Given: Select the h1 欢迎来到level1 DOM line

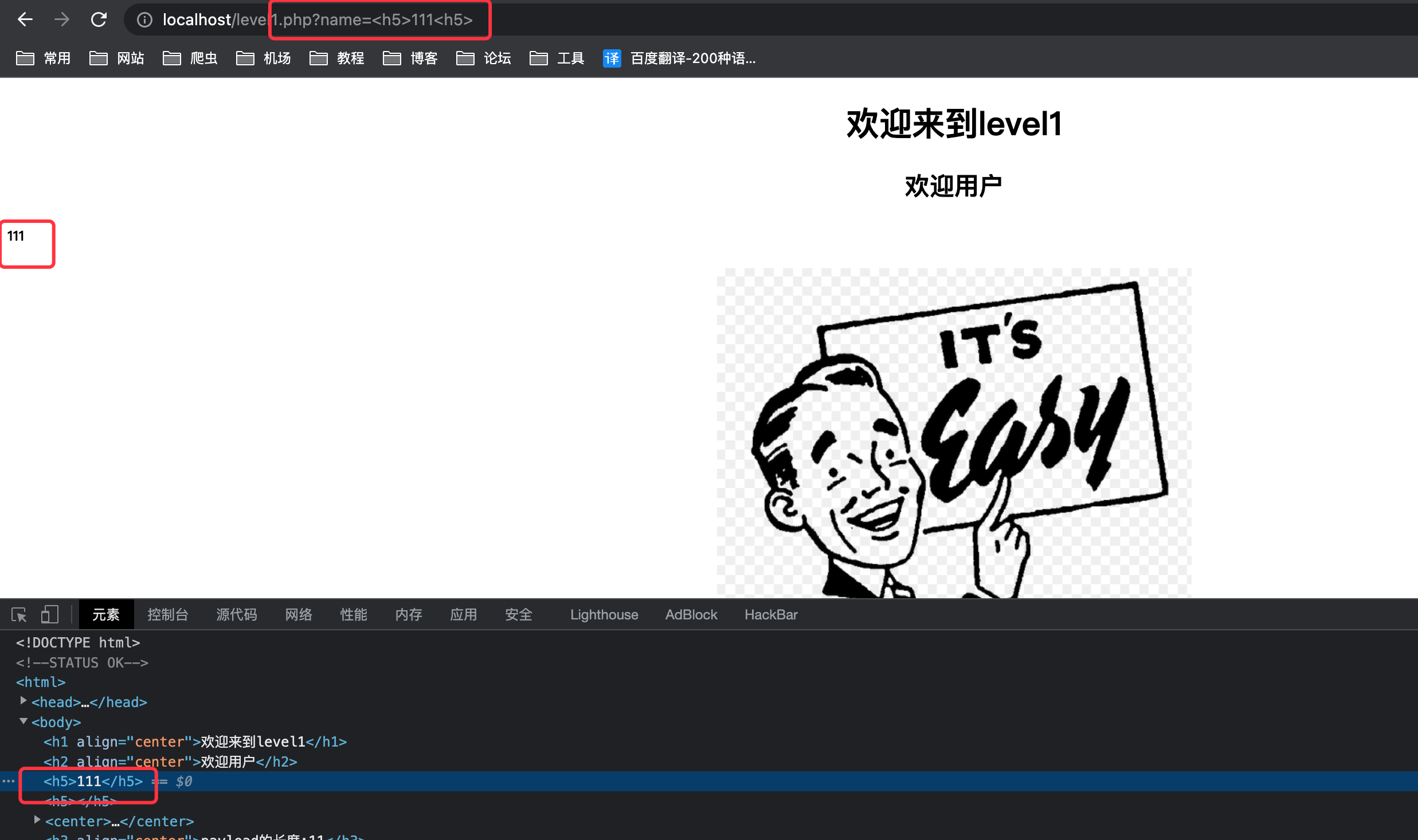Looking at the screenshot, I should [195, 742].
